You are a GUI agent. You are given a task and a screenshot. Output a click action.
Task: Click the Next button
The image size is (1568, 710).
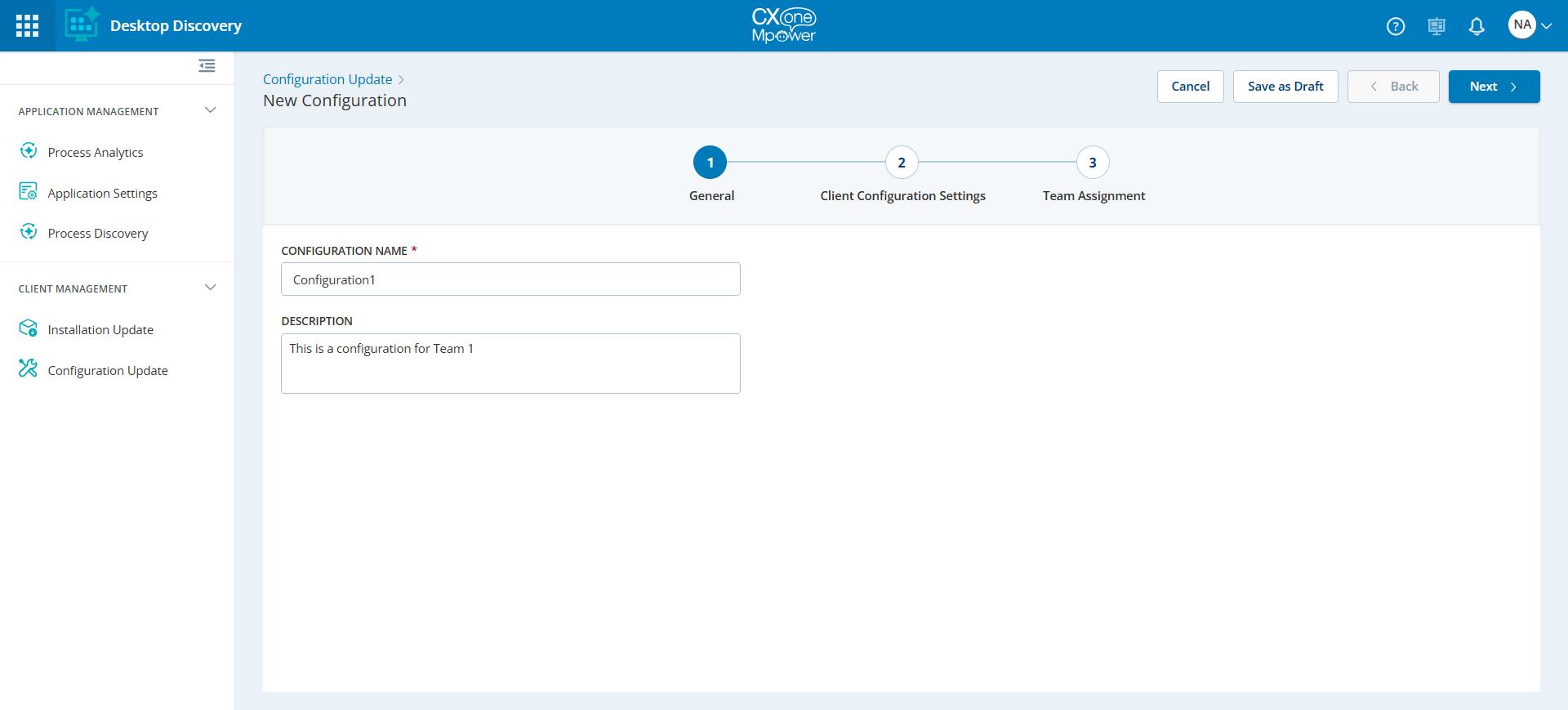(1493, 87)
